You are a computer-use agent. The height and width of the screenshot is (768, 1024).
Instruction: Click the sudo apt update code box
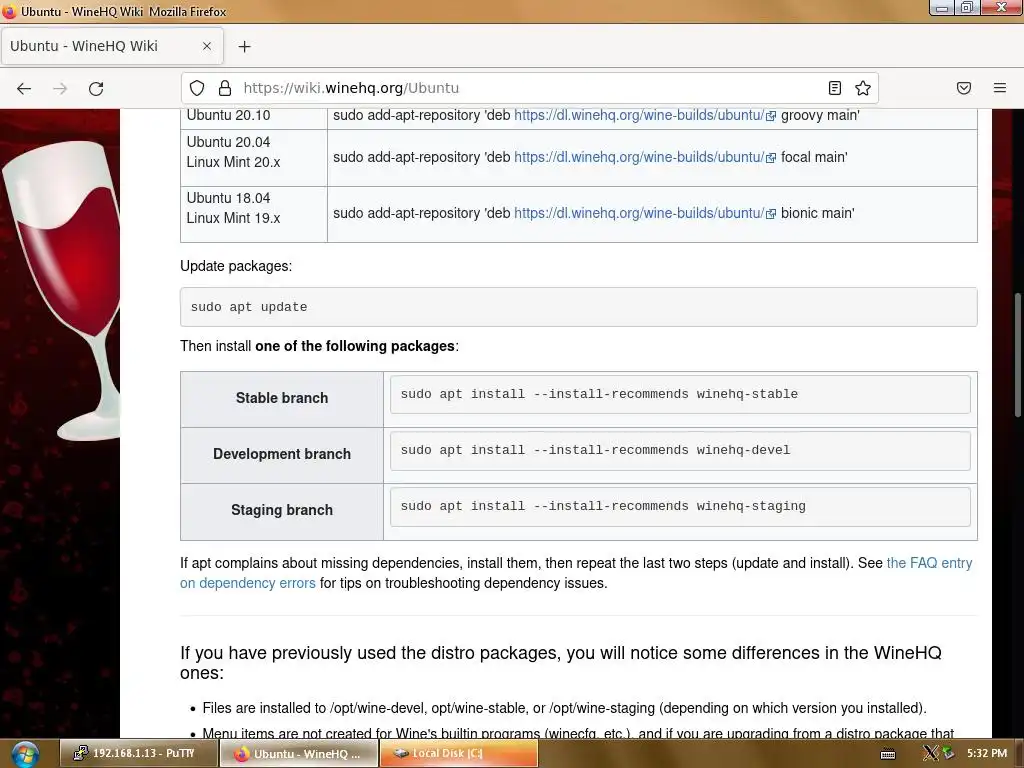point(579,307)
